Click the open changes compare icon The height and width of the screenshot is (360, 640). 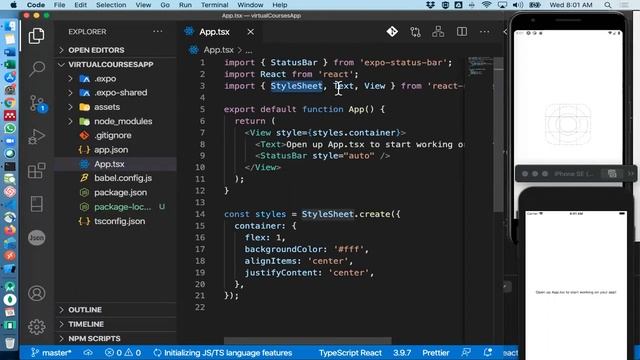pyautogui.click(x=415, y=32)
